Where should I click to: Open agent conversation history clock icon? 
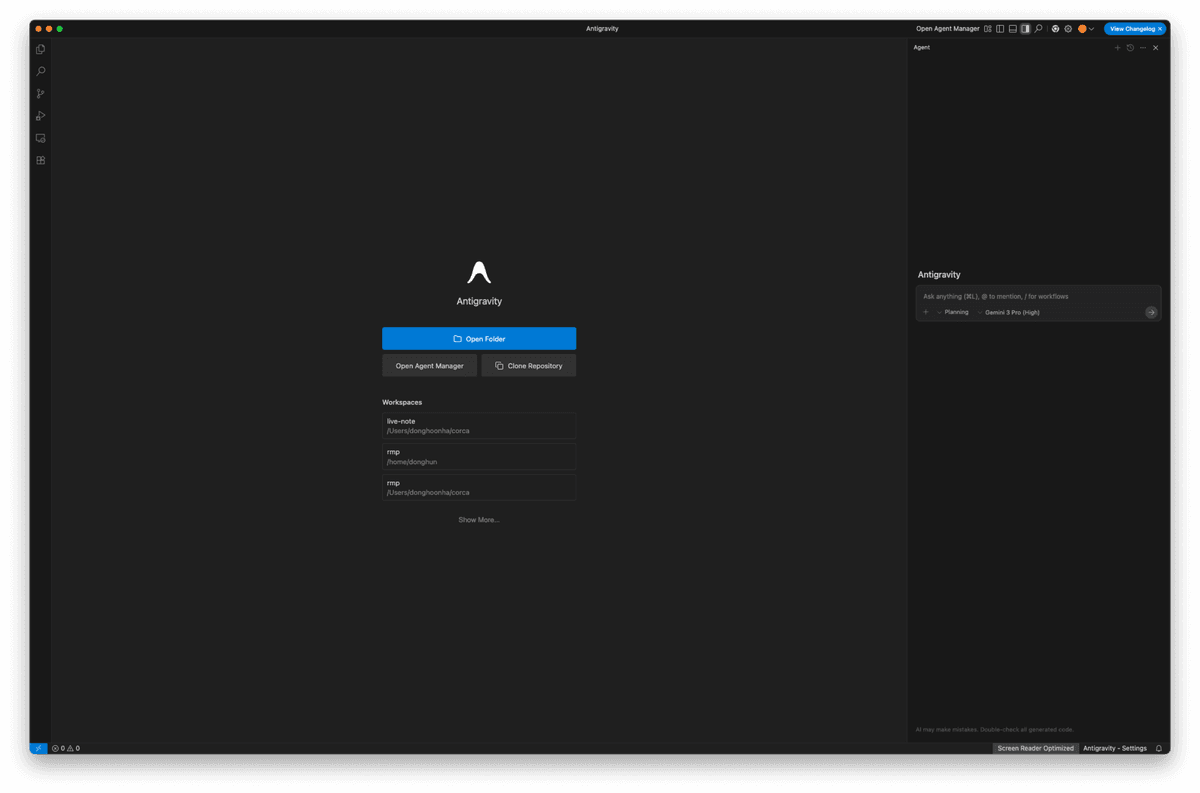click(1130, 48)
